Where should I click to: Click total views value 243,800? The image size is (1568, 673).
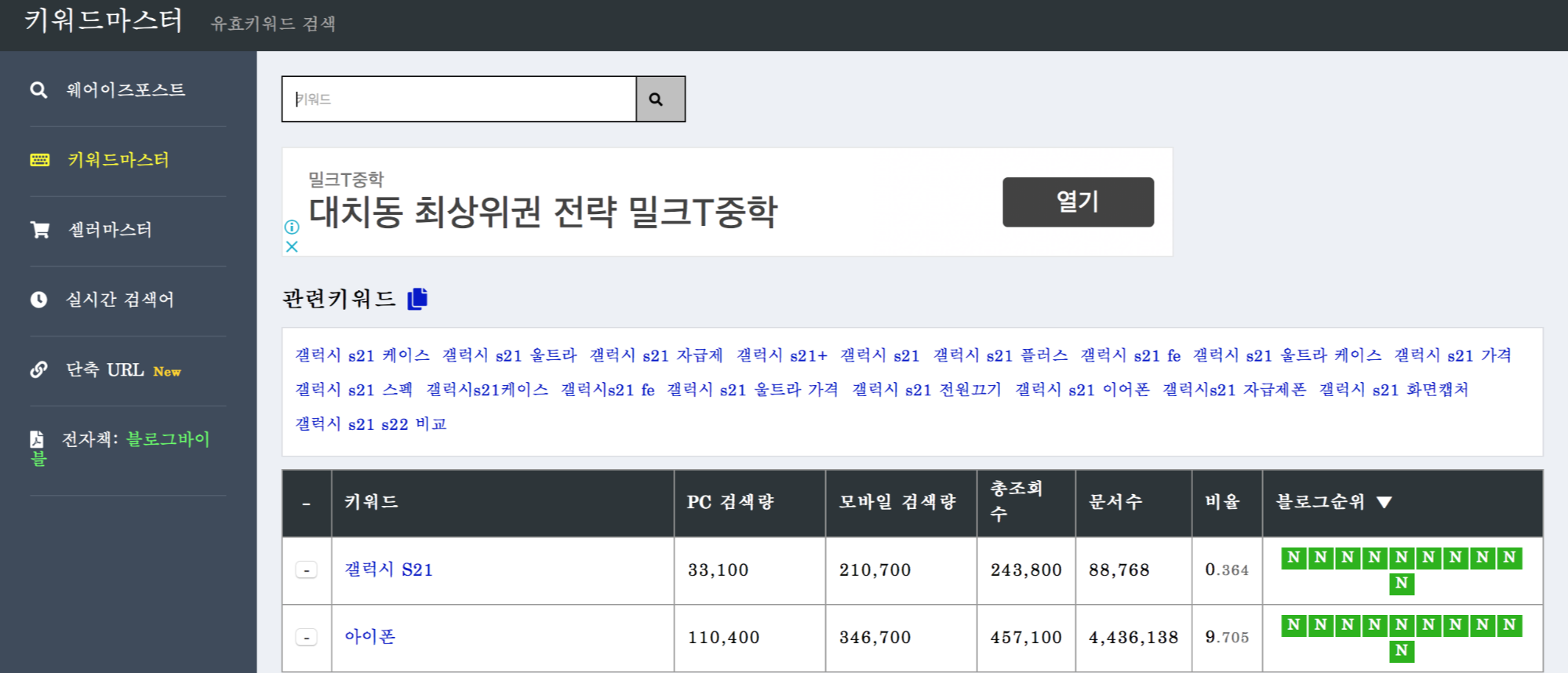[x=1026, y=570]
